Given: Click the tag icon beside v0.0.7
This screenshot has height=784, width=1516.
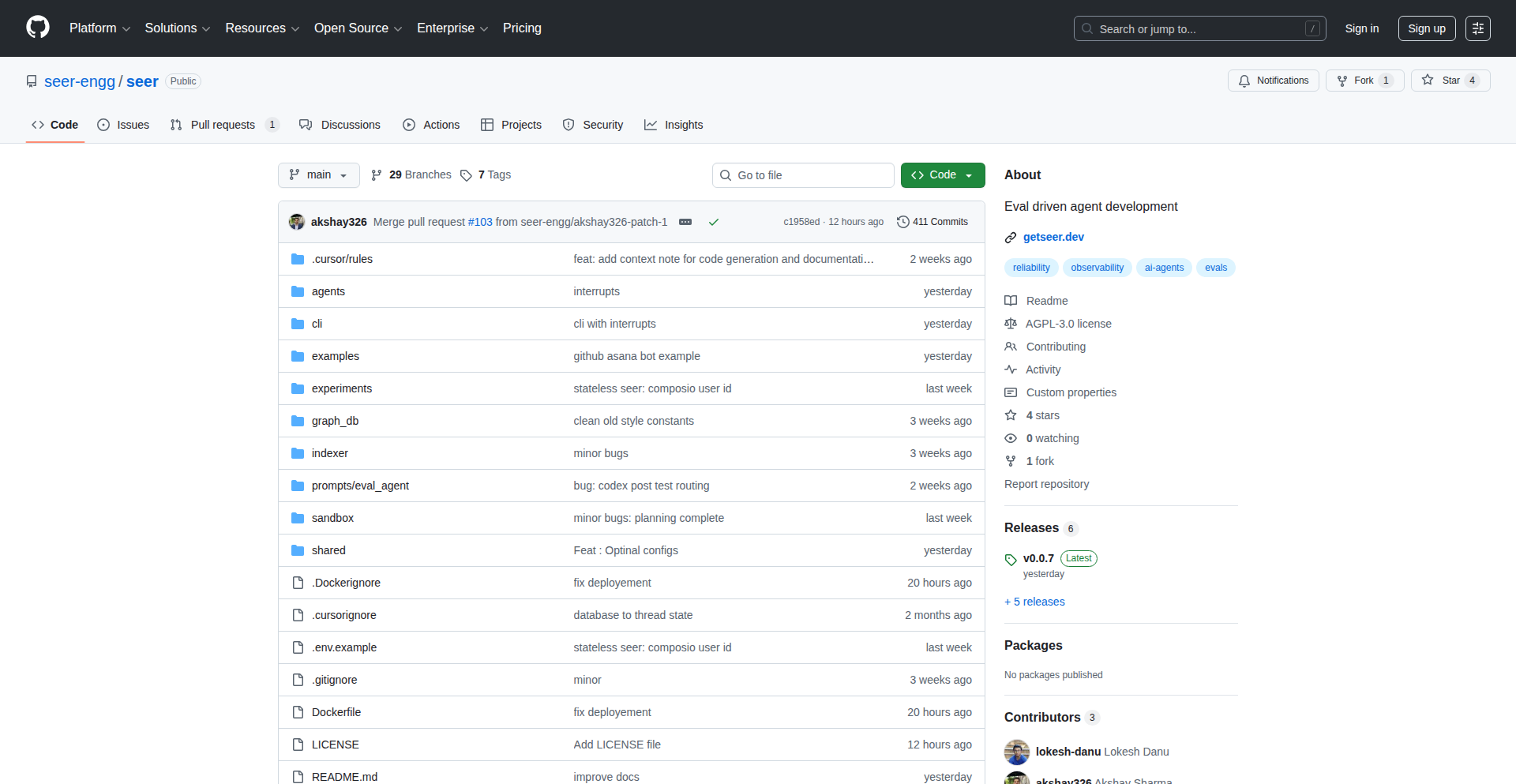Looking at the screenshot, I should tap(1011, 559).
